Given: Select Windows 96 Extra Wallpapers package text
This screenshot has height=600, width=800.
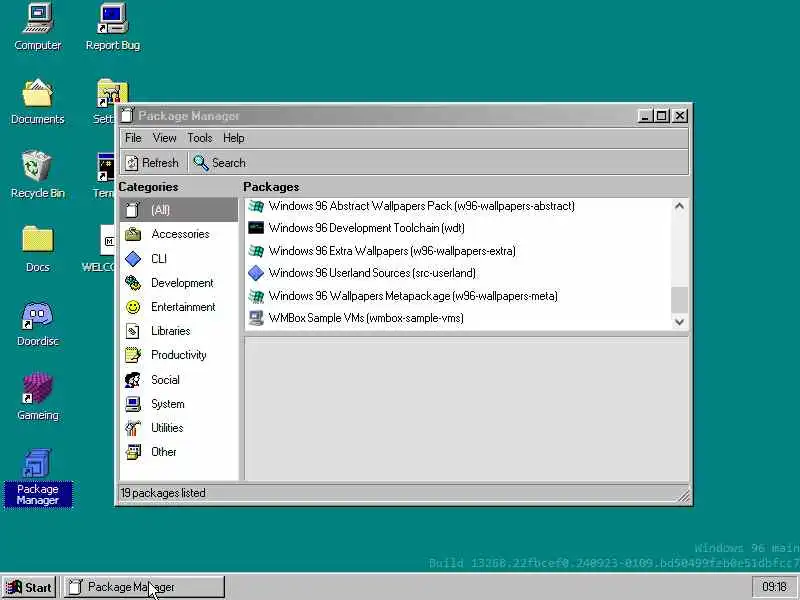Looking at the screenshot, I should 392,251.
